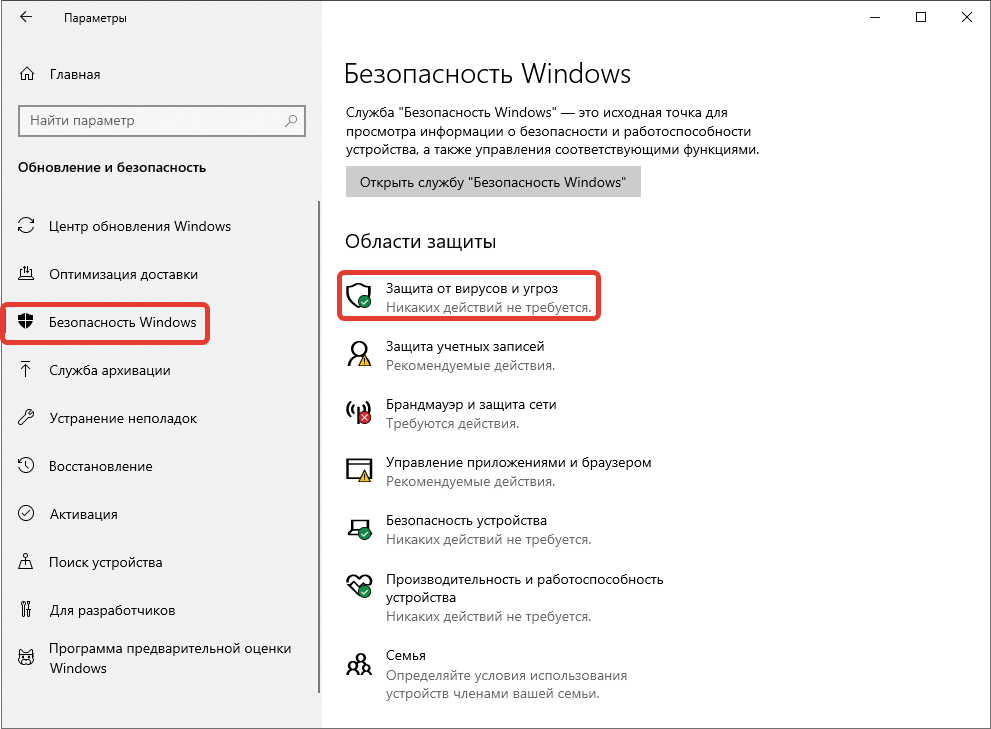
Task: Select Оптимизация доставки in sidebar
Action: tap(123, 274)
